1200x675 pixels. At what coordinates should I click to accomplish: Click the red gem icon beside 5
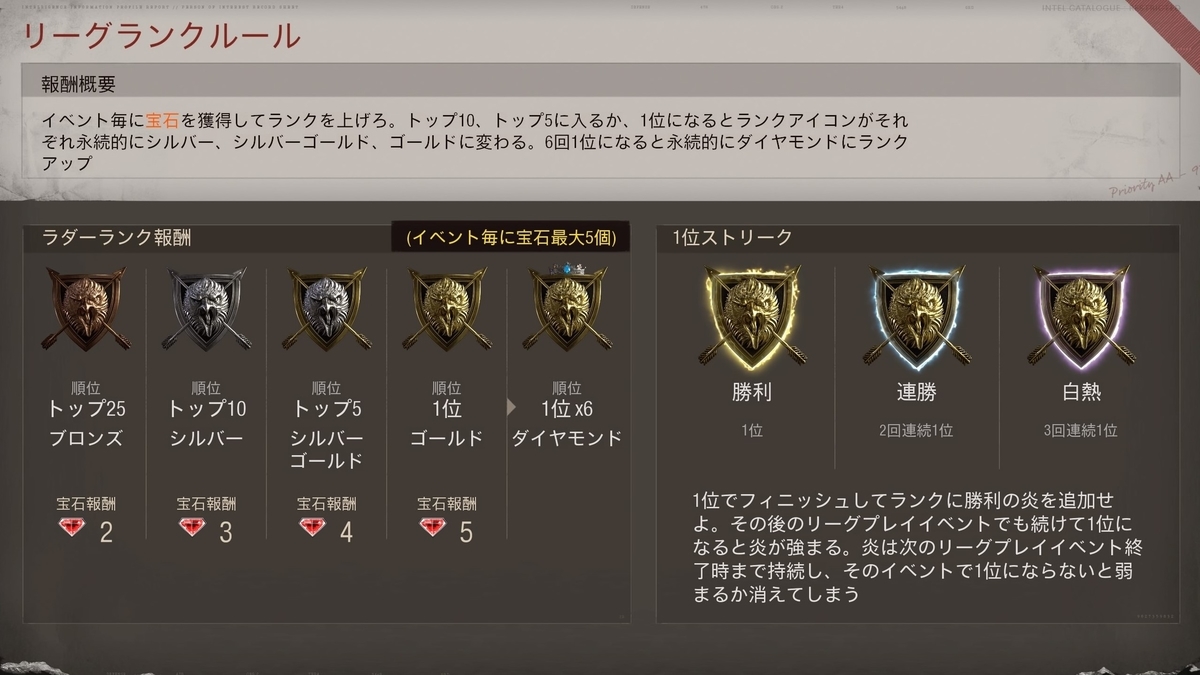(x=433, y=527)
